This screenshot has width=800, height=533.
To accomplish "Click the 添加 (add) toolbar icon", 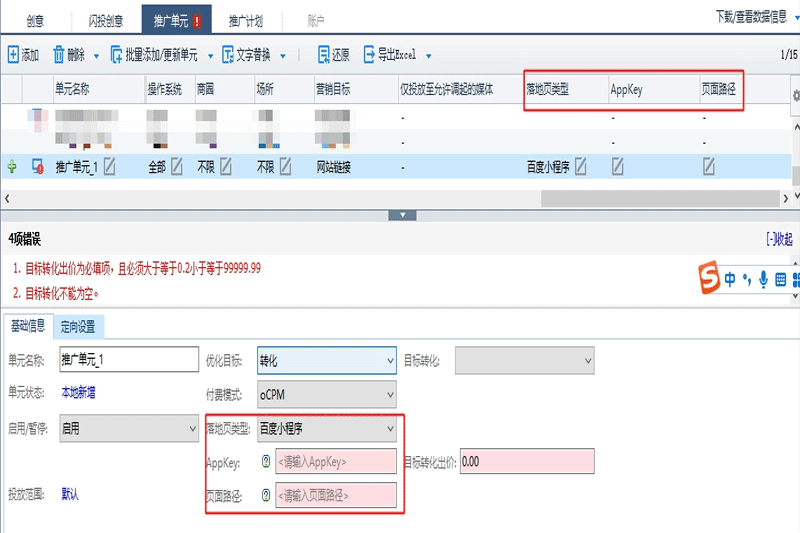I will point(13,54).
